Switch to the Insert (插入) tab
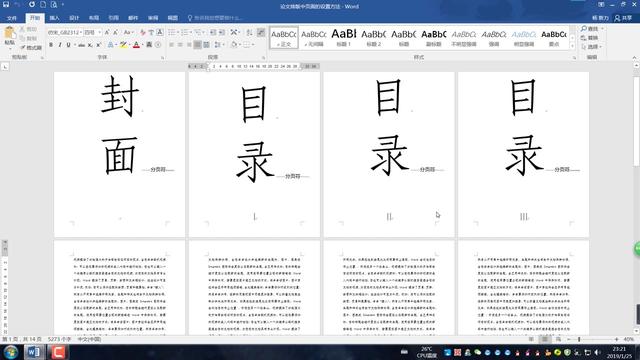The height and width of the screenshot is (360, 640). 54,18
